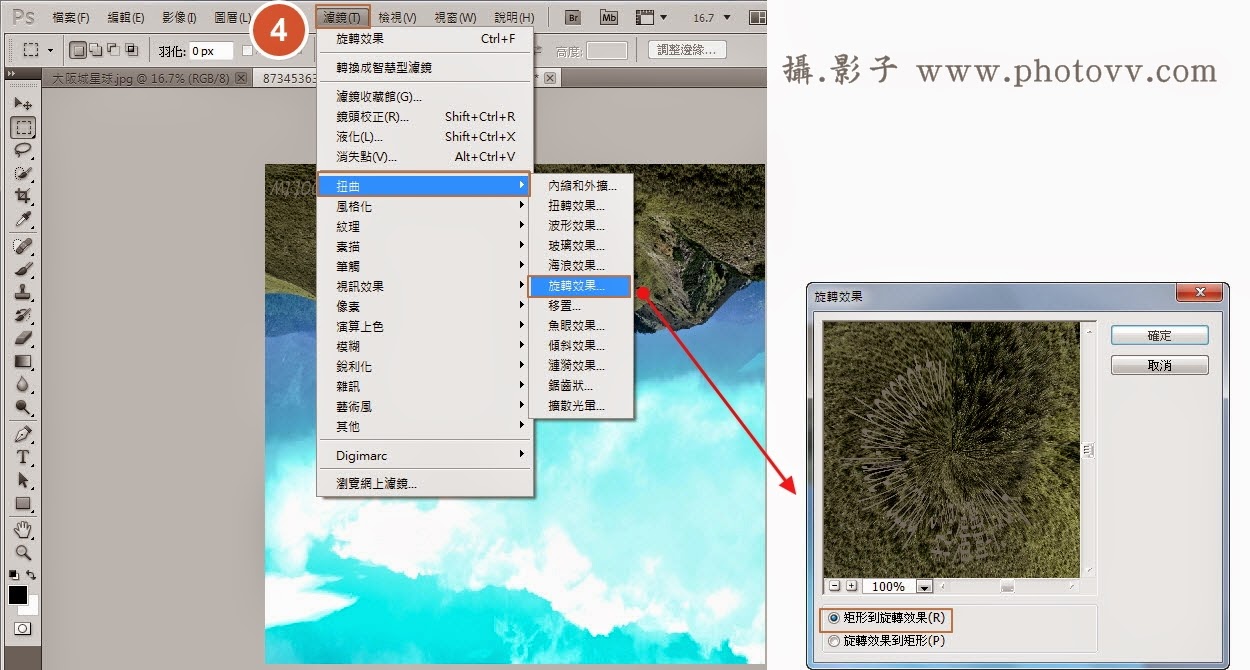The image size is (1250, 670).
Task: Select the Dodge tool
Action: click(x=23, y=407)
